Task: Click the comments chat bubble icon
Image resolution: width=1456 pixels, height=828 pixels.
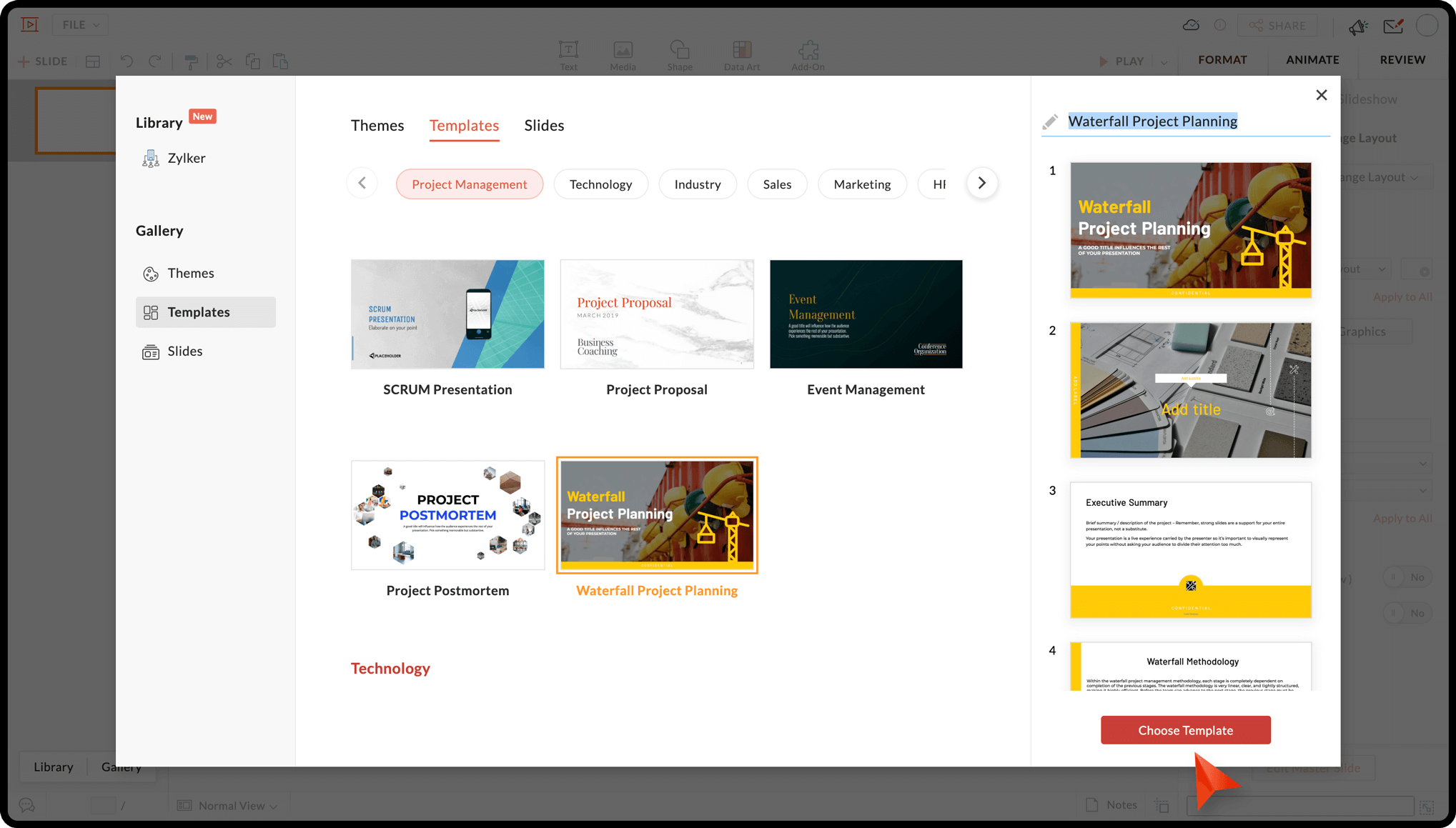Action: point(27,805)
